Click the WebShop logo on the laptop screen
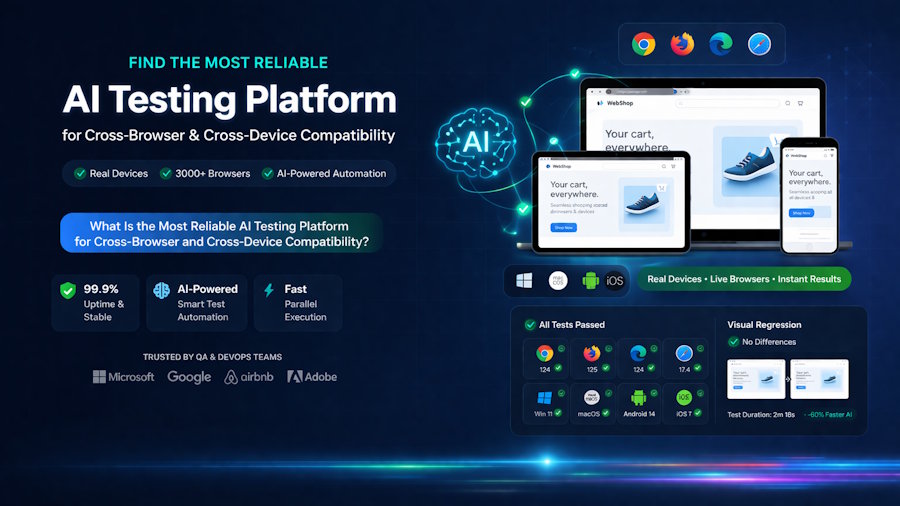The height and width of the screenshot is (506, 900). coord(615,103)
